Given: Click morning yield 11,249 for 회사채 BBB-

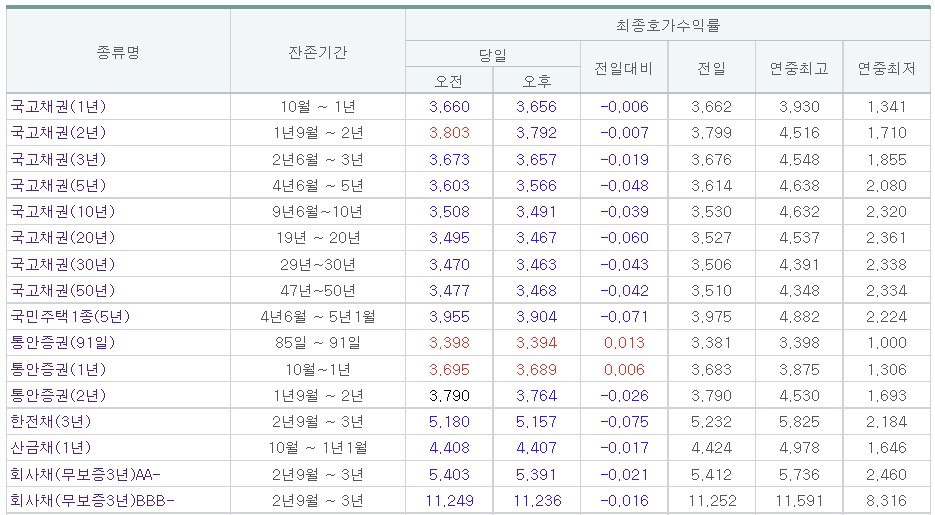Looking at the screenshot, I should (x=449, y=501).
